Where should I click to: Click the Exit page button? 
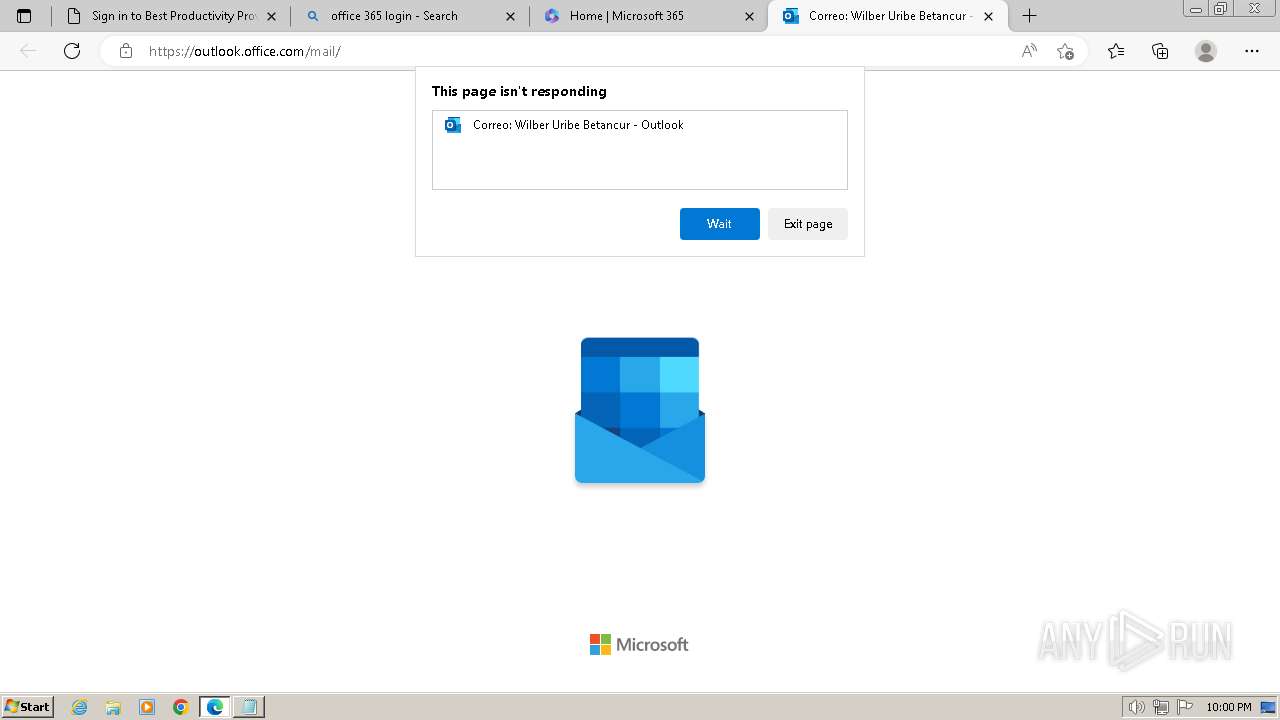tap(808, 224)
